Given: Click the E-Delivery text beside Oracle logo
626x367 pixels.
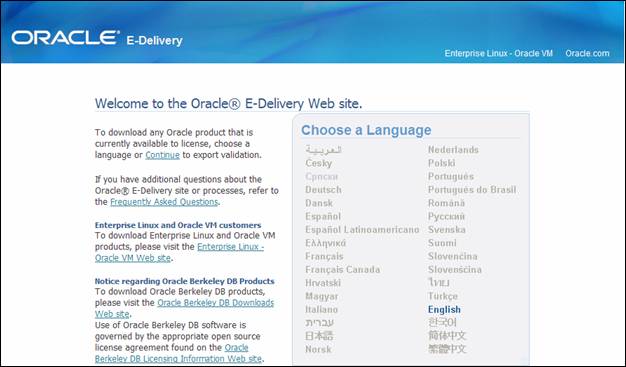Looking at the screenshot, I should coord(154,41).
